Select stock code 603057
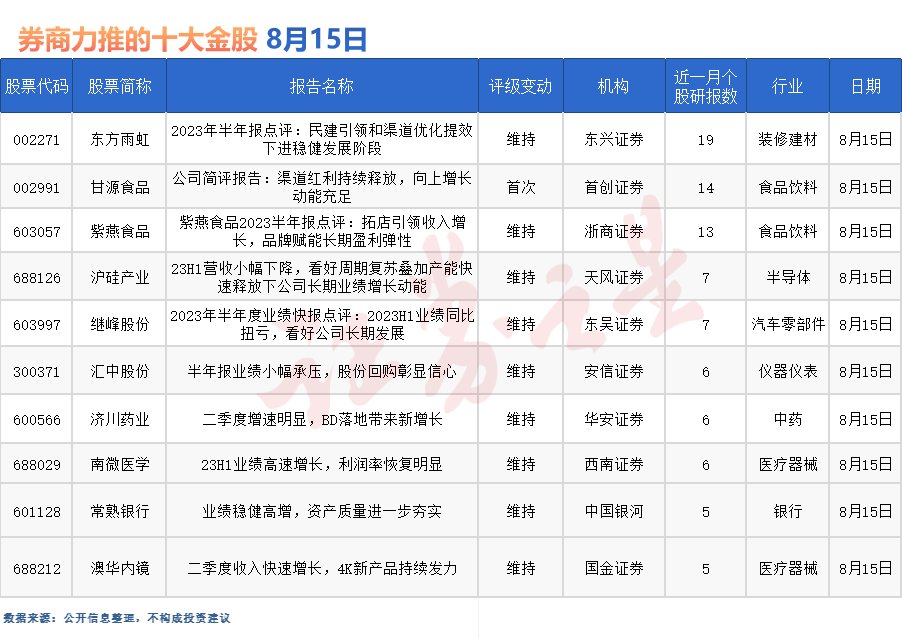Viewport: 902px width, 638px height. coord(36,231)
